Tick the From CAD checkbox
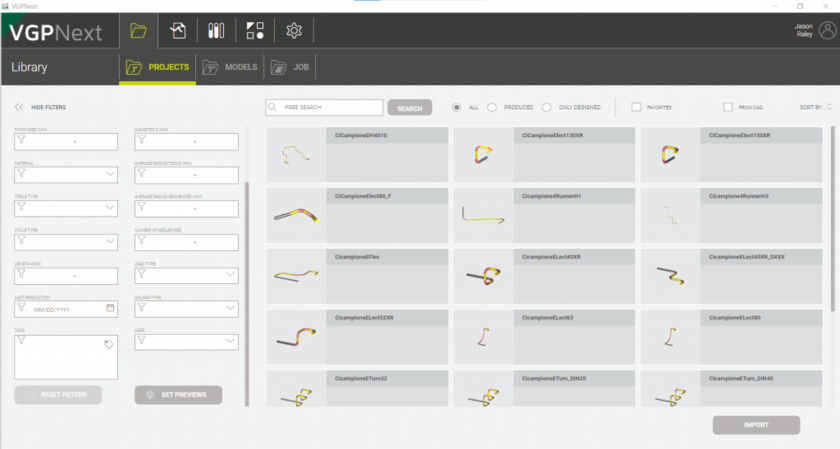840x449 pixels. point(728,107)
